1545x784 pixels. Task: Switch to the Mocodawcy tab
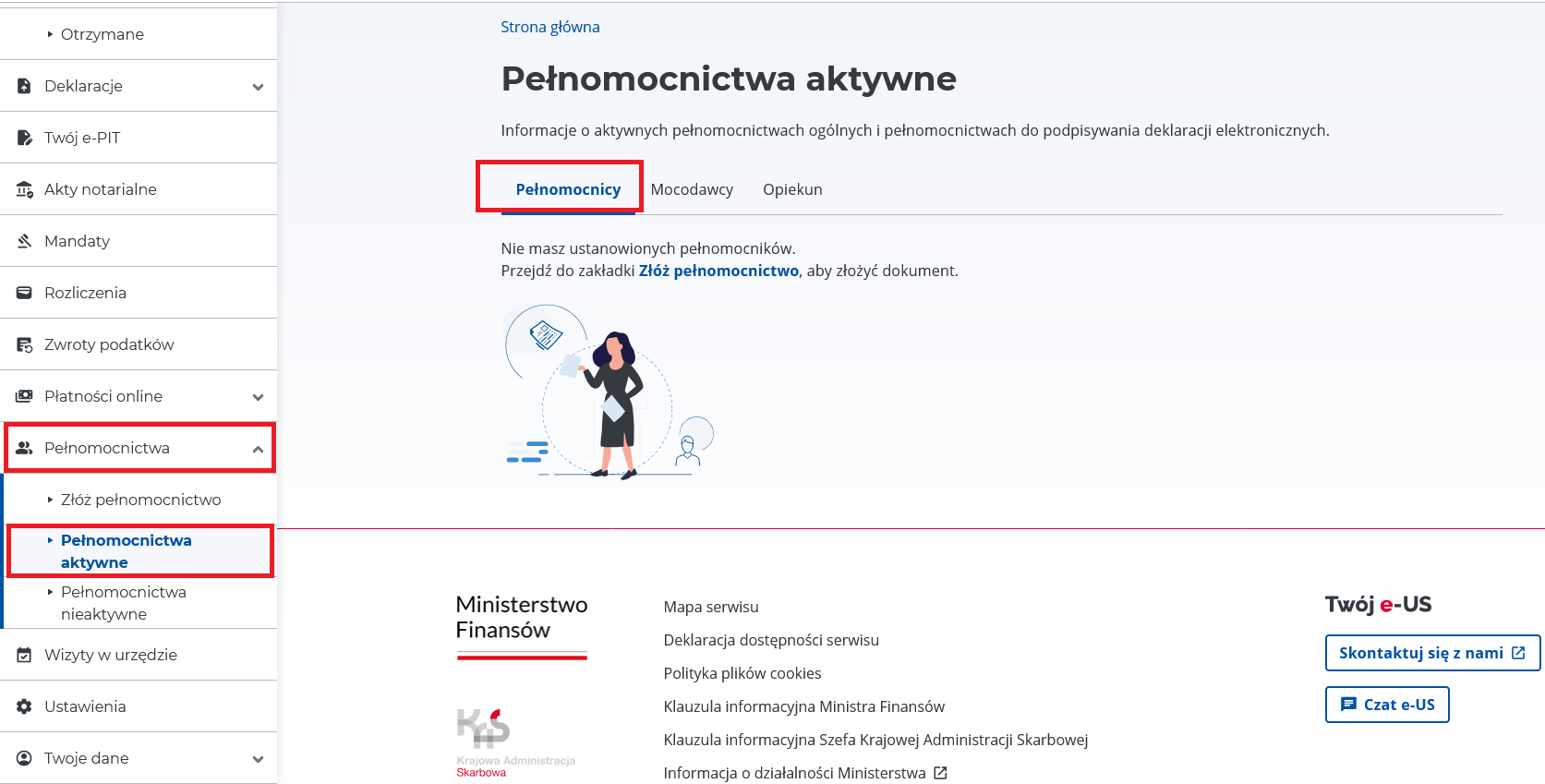(692, 189)
